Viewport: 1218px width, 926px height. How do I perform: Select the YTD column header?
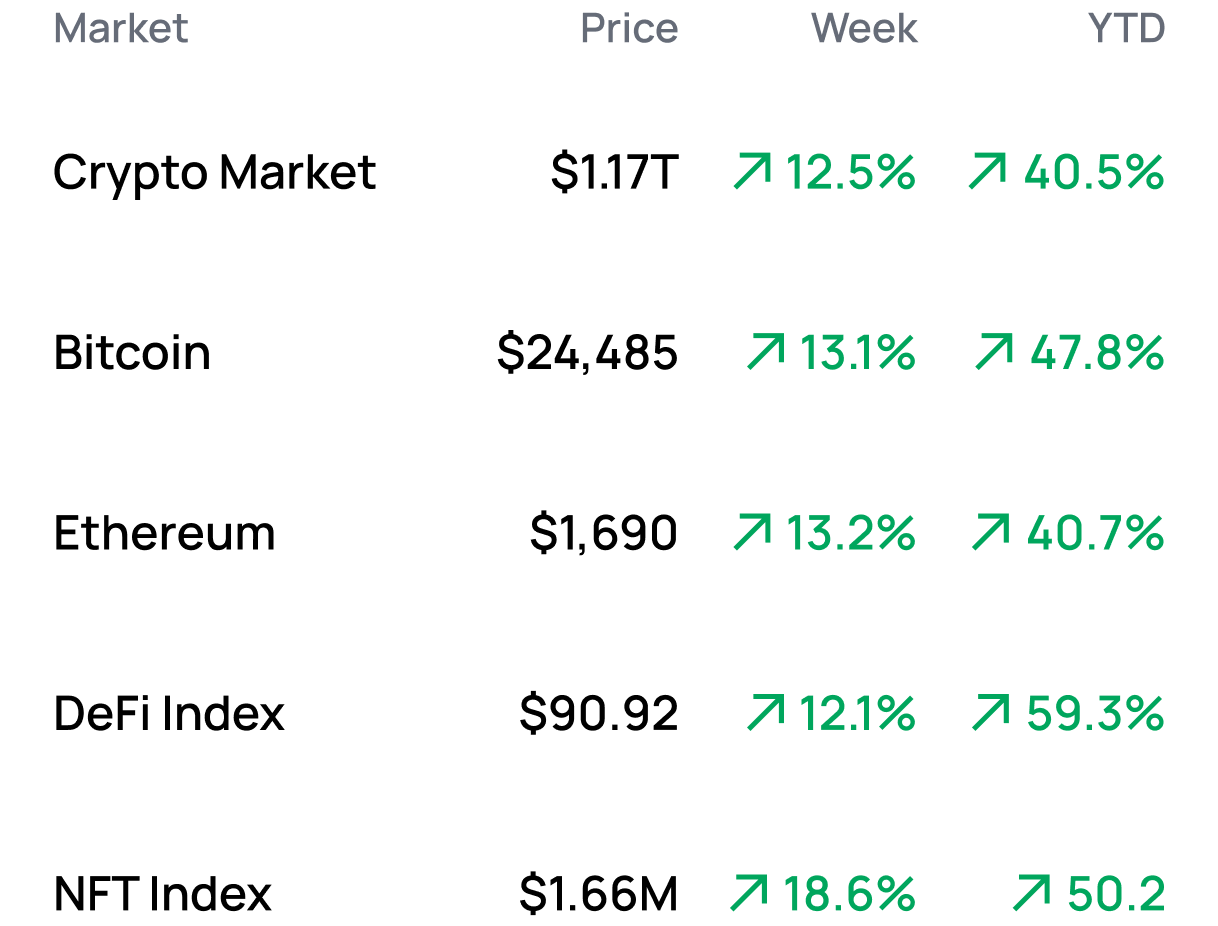tap(1126, 28)
